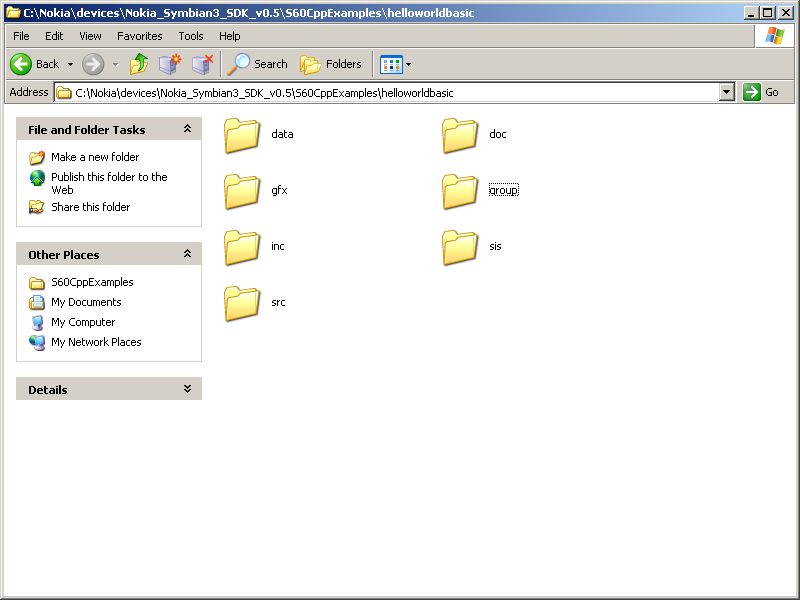Open the Help menu
Viewport: 800px width, 600px height.
click(230, 36)
